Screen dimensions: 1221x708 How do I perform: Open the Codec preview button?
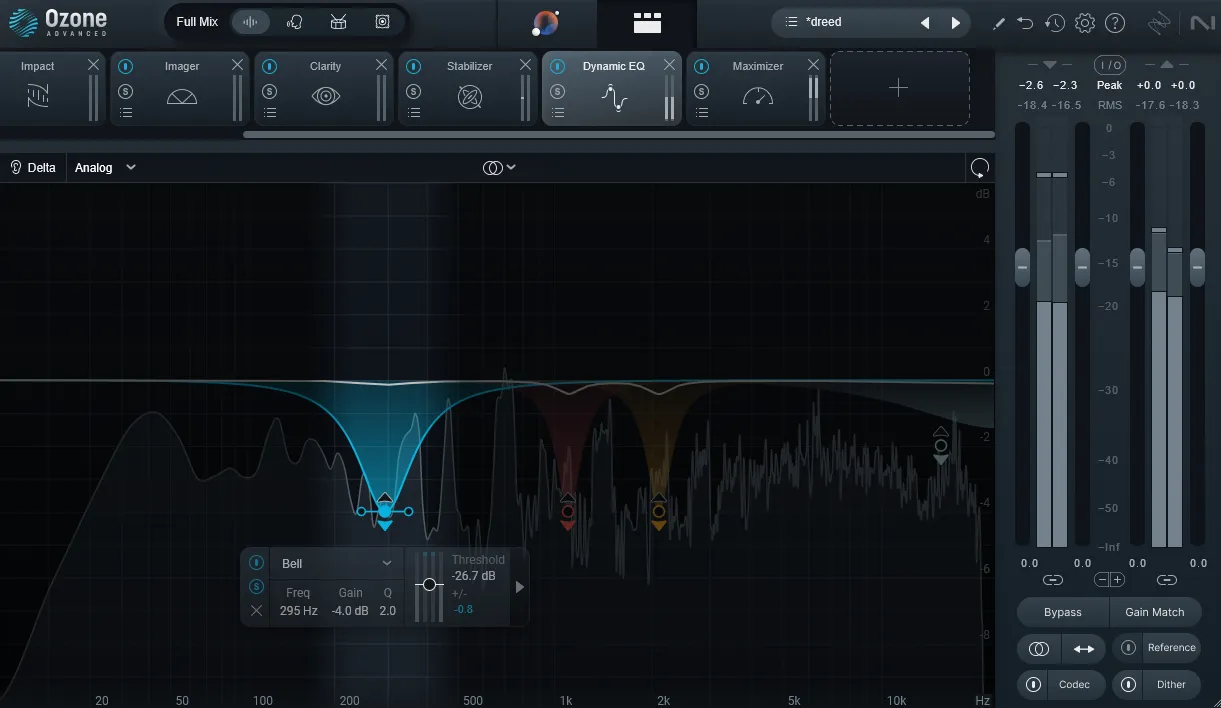pyautogui.click(x=1074, y=685)
